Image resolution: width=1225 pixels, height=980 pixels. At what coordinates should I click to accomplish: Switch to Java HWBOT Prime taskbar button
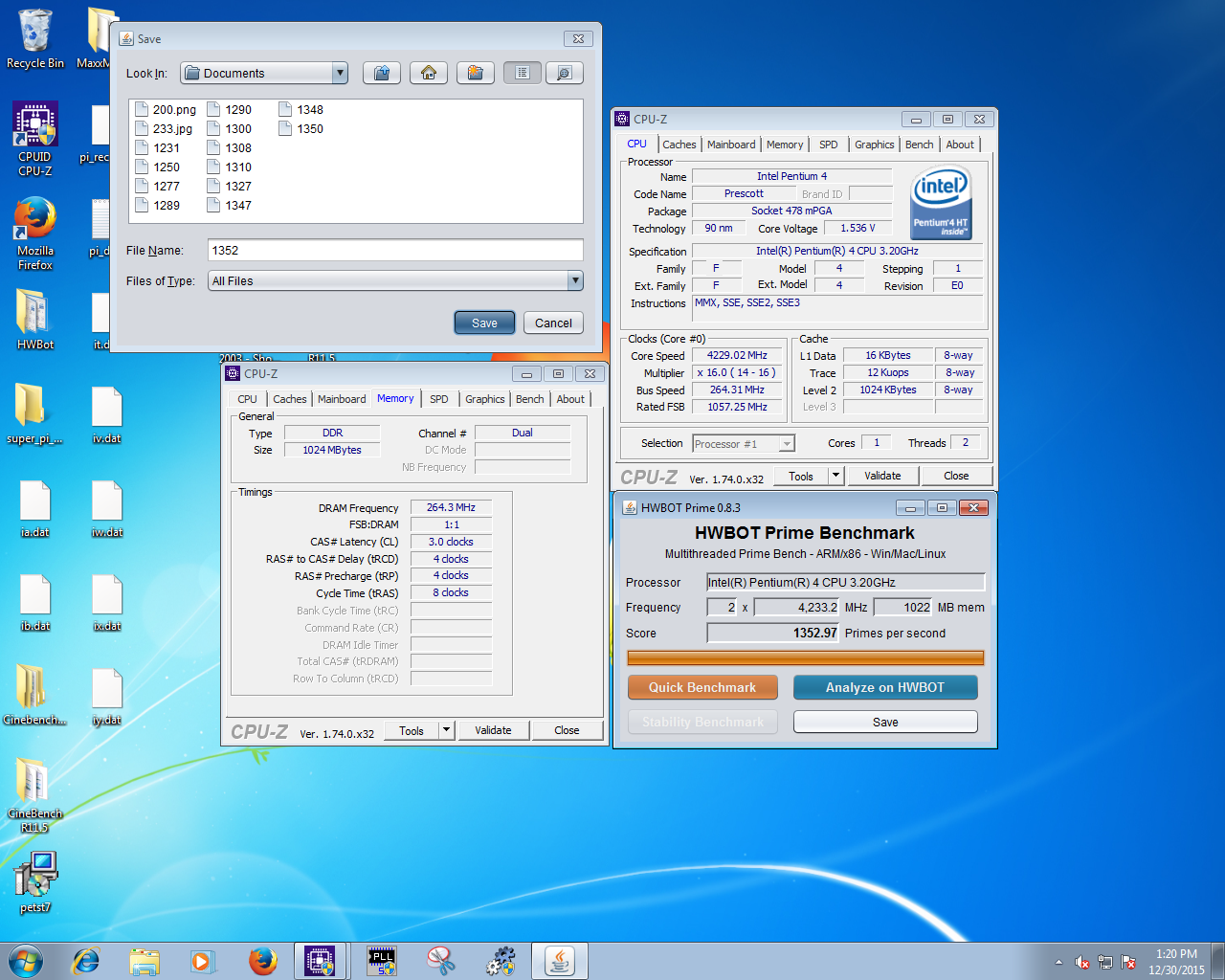tap(560, 961)
